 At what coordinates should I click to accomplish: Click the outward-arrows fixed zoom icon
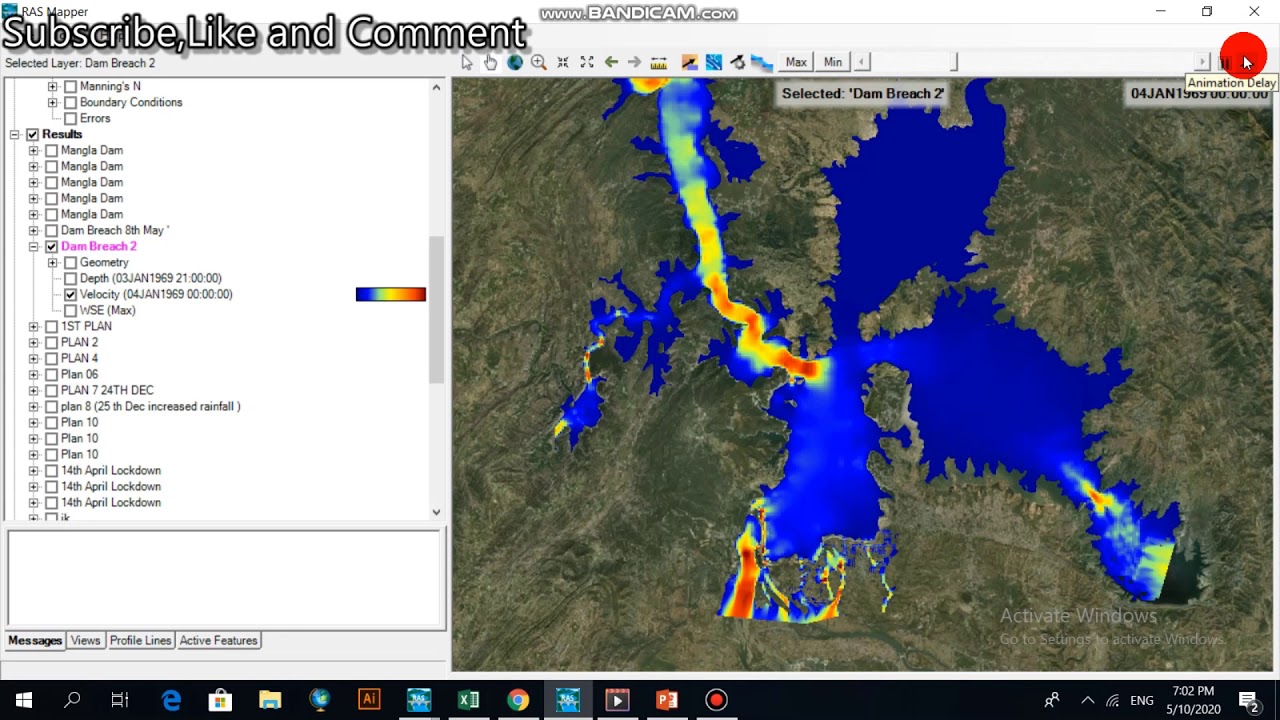(587, 62)
